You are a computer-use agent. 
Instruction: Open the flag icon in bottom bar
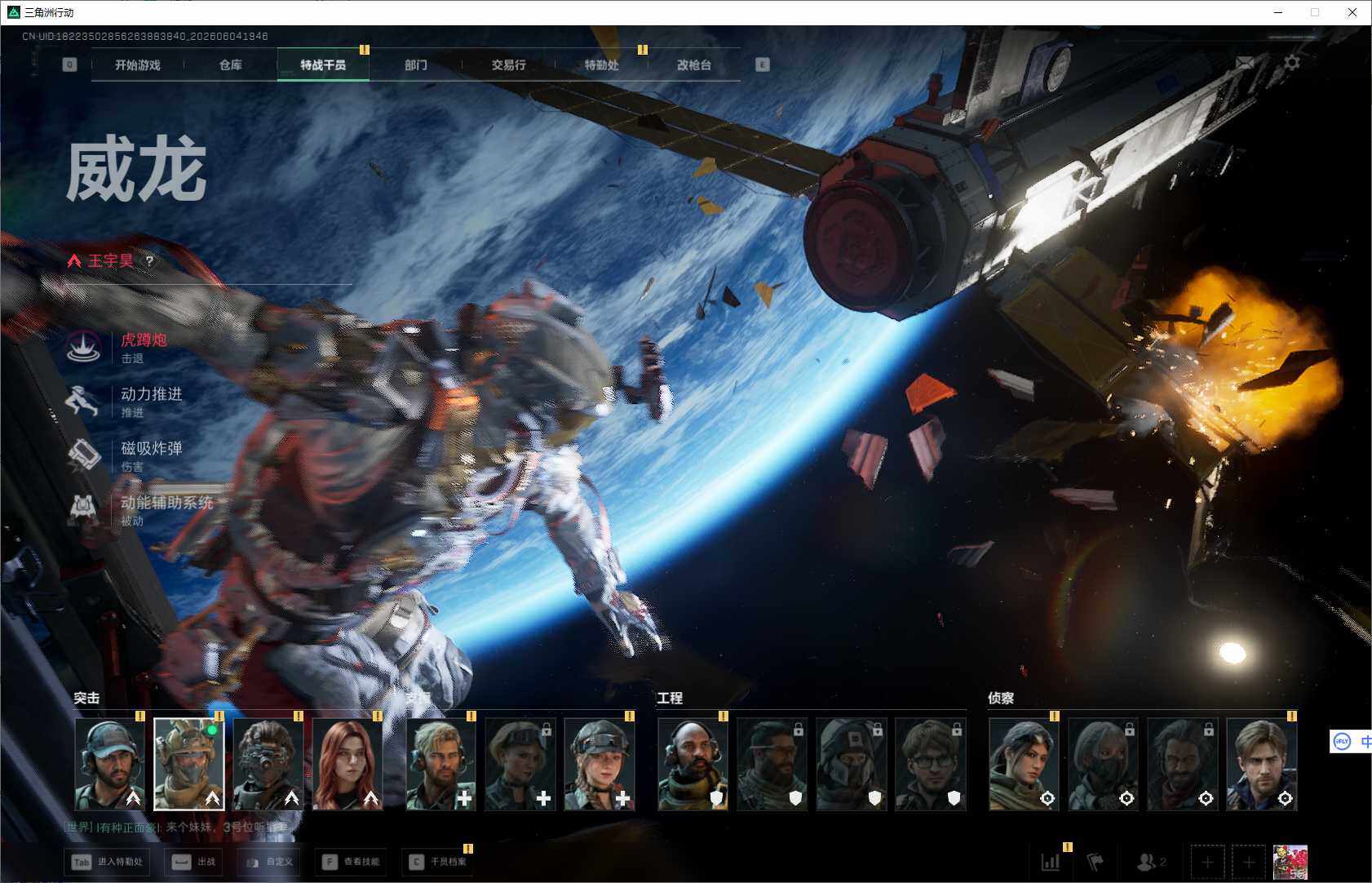tap(1095, 861)
